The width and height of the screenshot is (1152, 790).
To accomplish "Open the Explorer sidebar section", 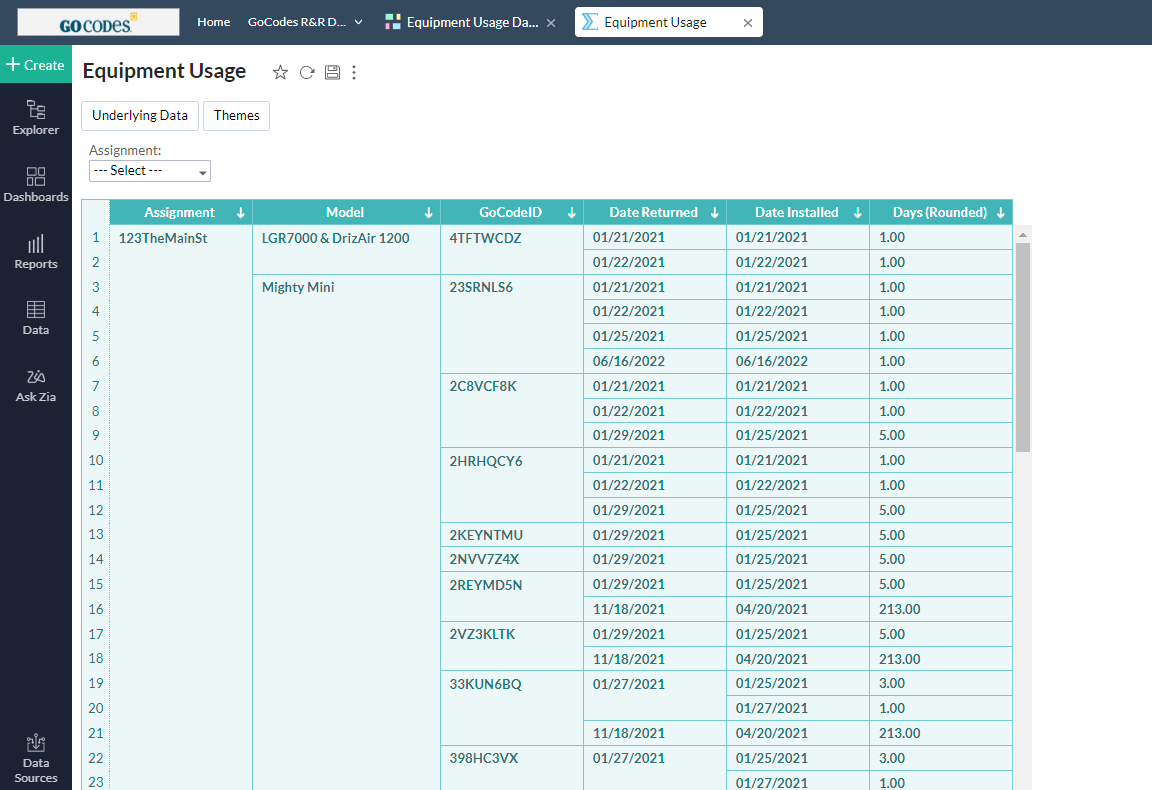I will [35, 118].
